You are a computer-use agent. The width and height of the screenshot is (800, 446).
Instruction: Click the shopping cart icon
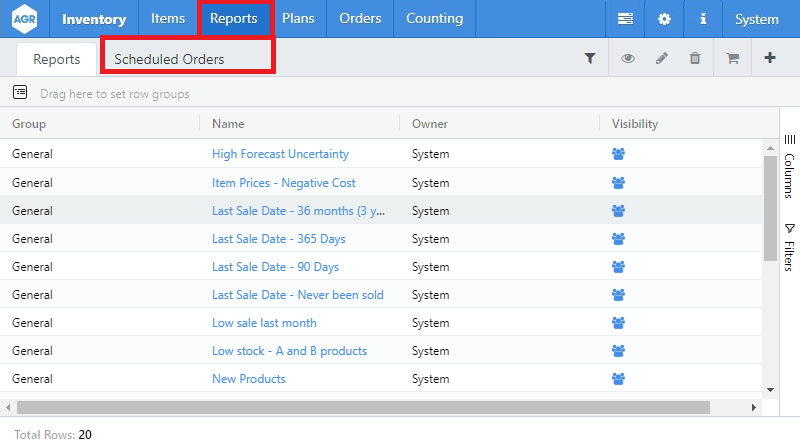tap(732, 59)
